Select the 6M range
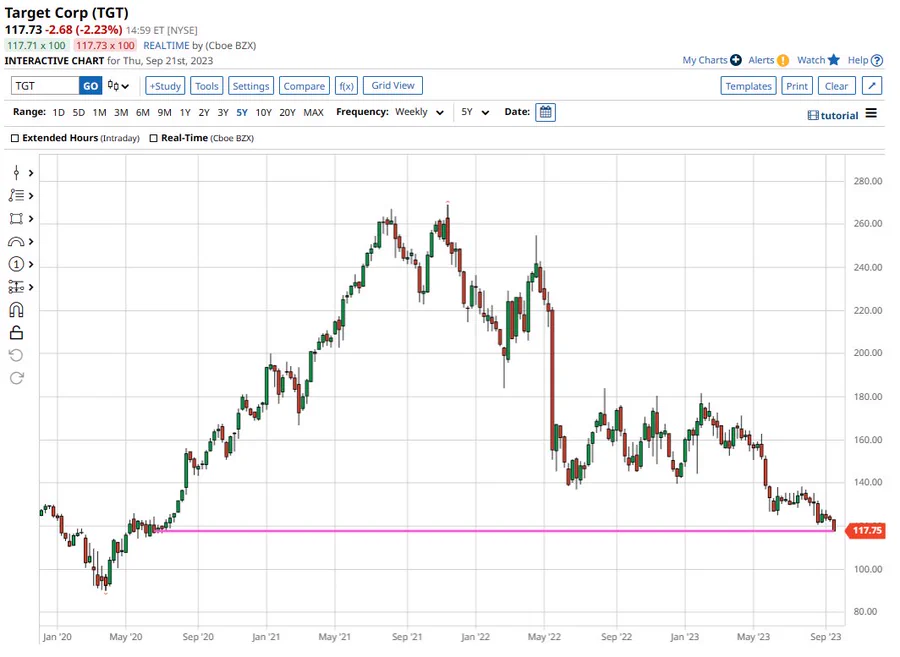 142,112
